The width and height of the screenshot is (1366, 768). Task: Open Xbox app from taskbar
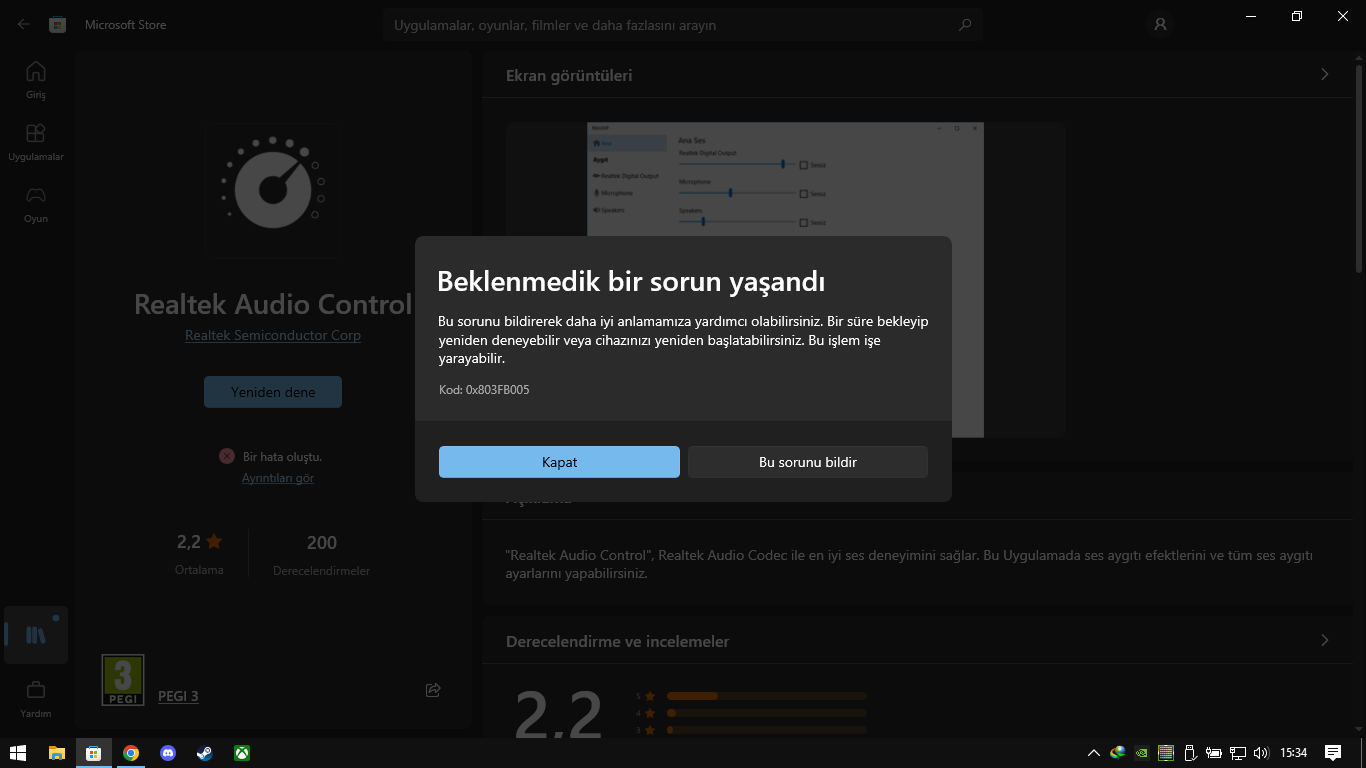[x=241, y=753]
